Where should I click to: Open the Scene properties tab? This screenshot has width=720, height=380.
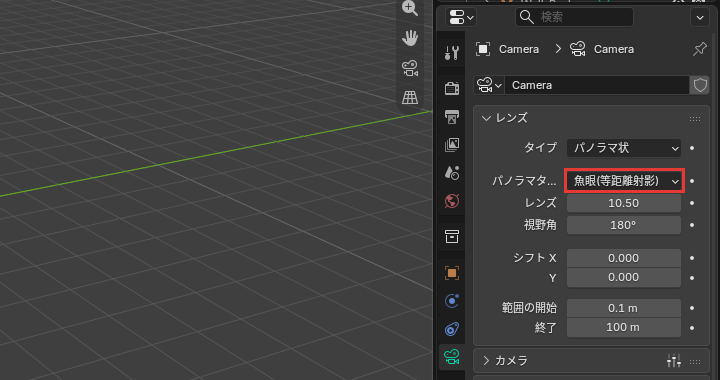(452, 173)
